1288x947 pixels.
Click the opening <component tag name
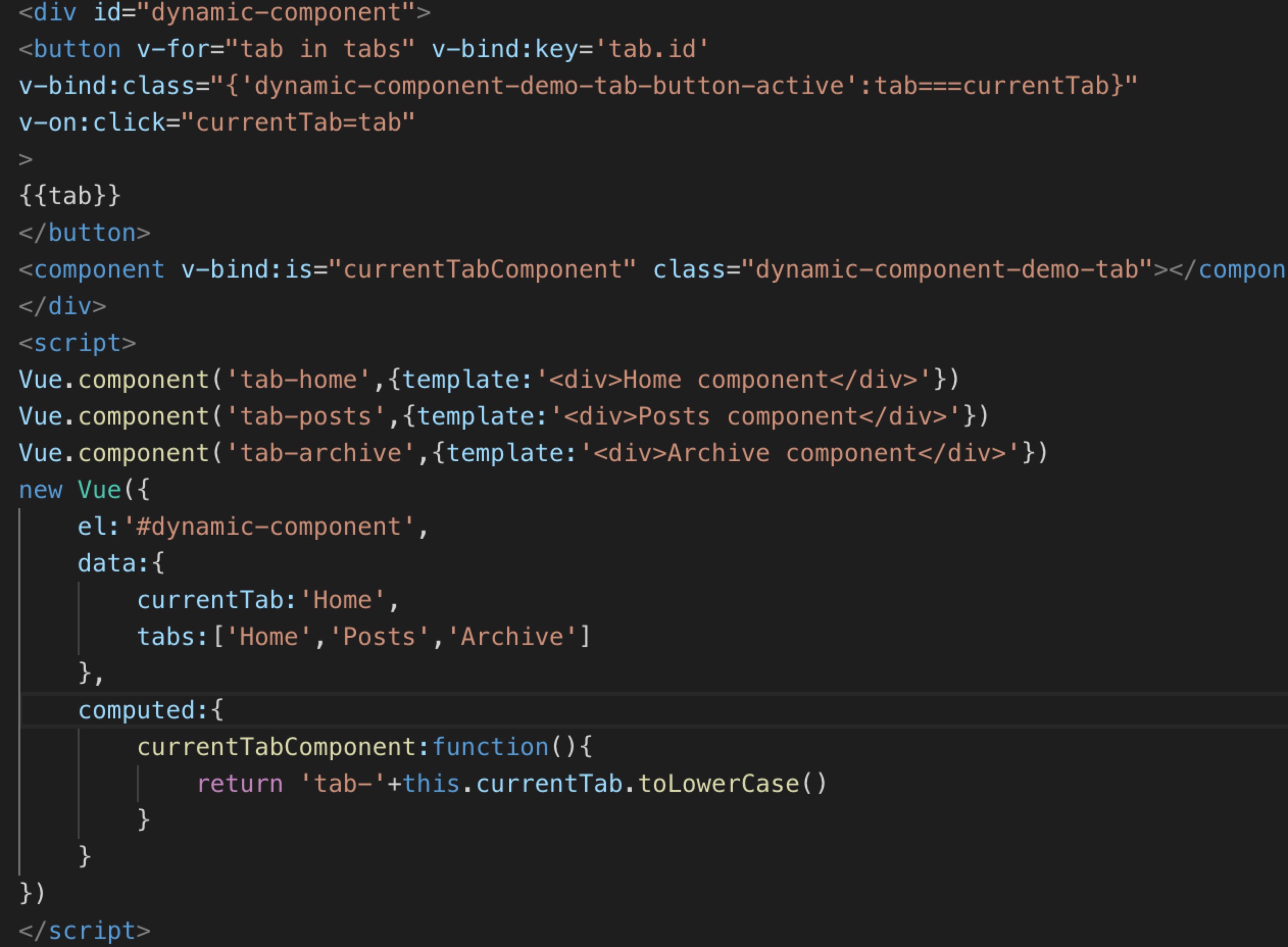92,269
